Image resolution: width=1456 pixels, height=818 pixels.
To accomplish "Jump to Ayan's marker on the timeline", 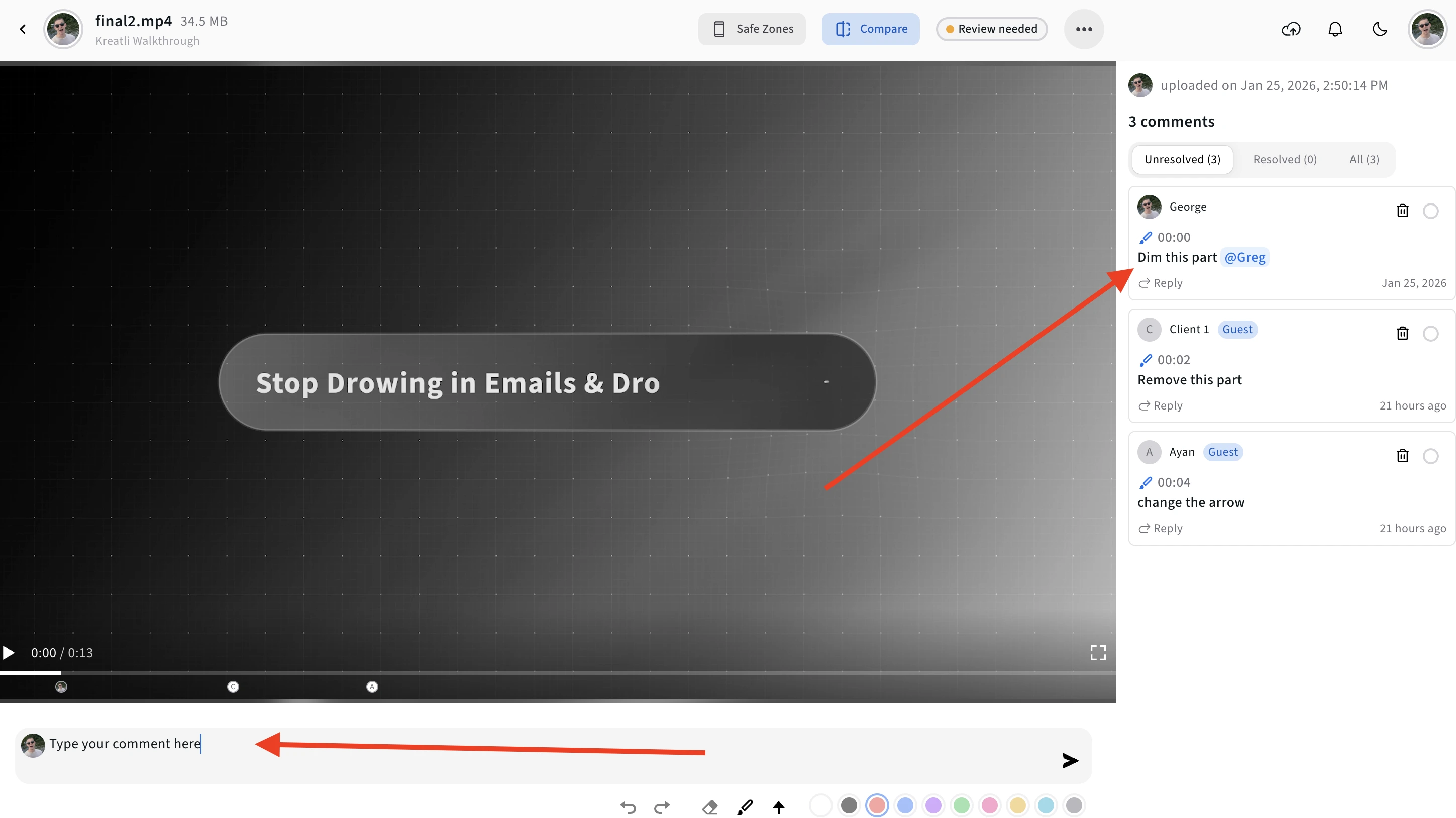I will click(372, 687).
